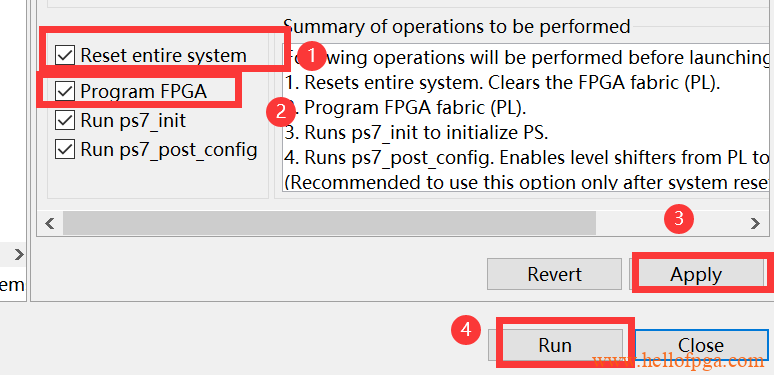Launch with the Run button
Screen dimensions: 774x375
[555, 345]
